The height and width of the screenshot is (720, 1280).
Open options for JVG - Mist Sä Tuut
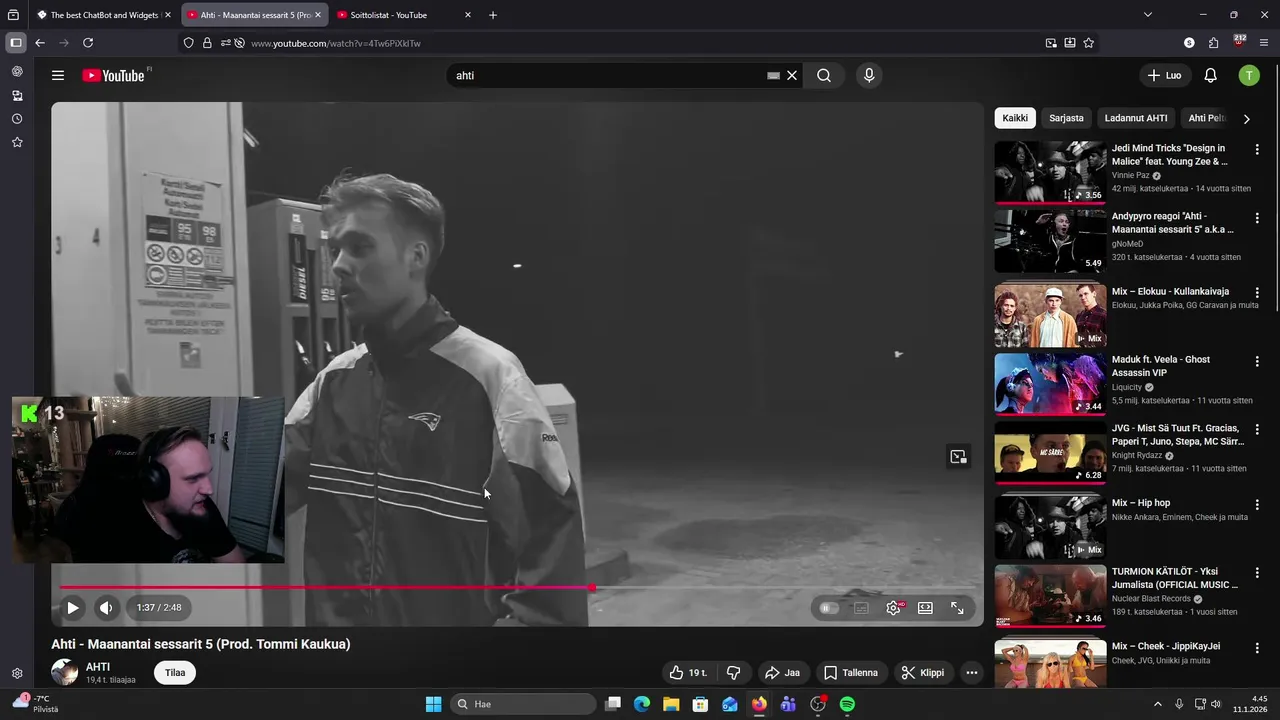point(1257,430)
